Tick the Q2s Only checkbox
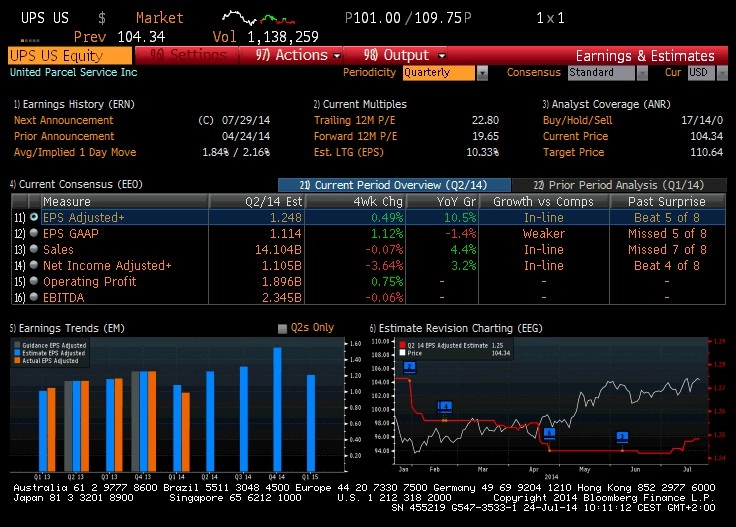736x527 pixels. coord(282,328)
